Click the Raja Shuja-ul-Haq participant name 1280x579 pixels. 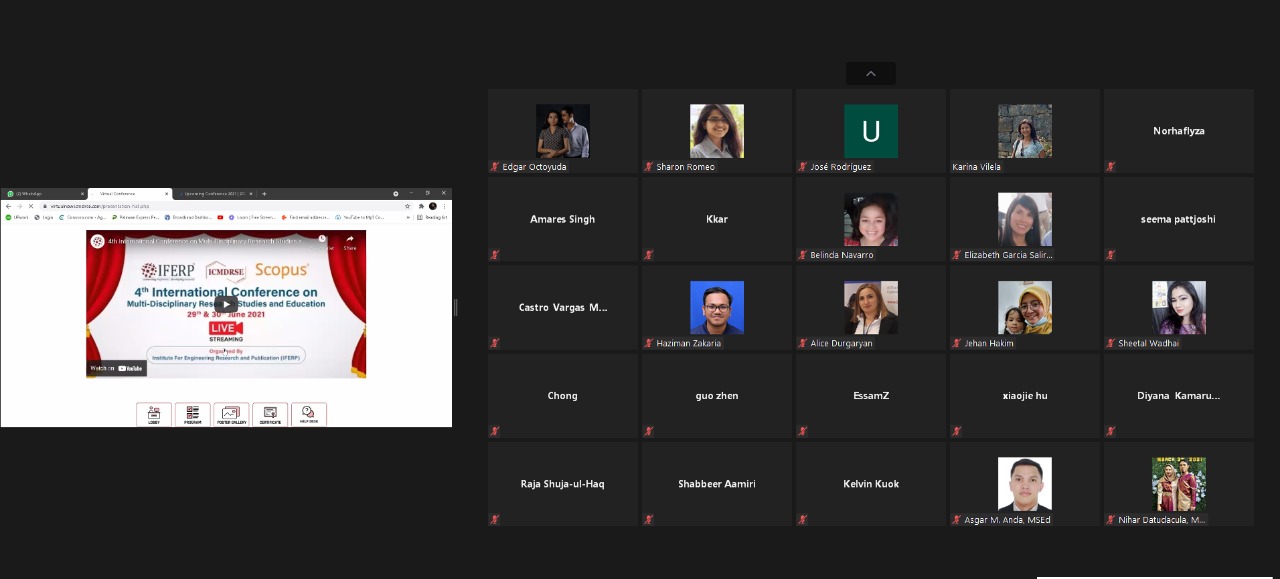click(x=563, y=483)
